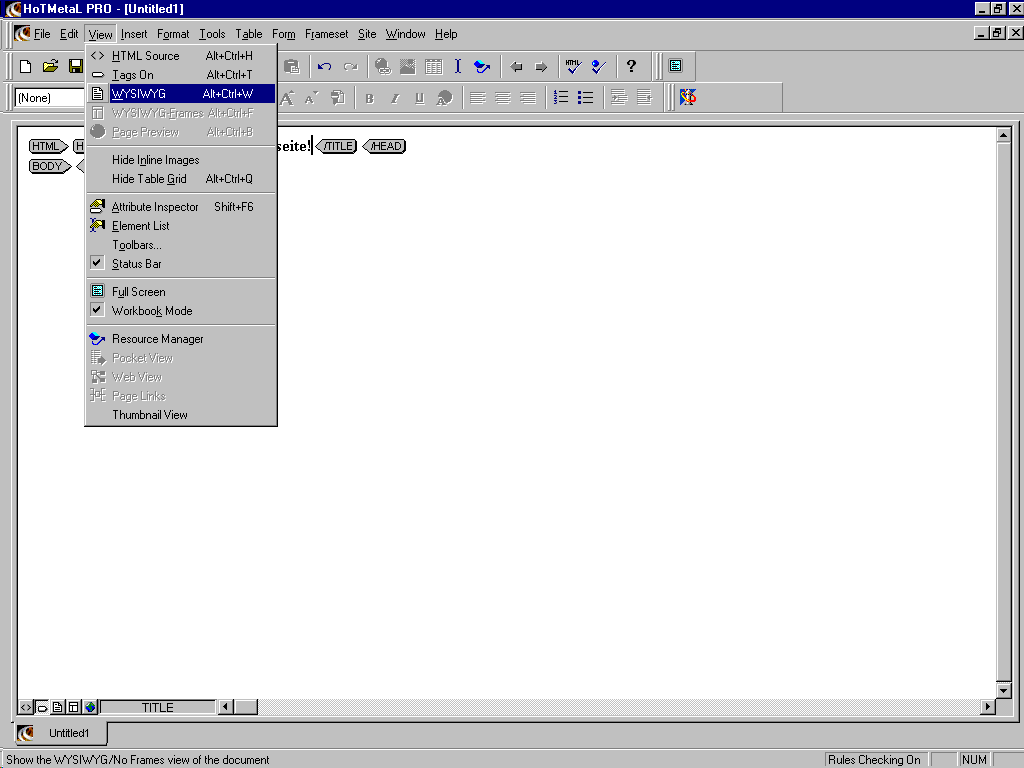Choose Full Screen in View menu
The width and height of the screenshot is (1024, 768).
pyautogui.click(x=181, y=292)
